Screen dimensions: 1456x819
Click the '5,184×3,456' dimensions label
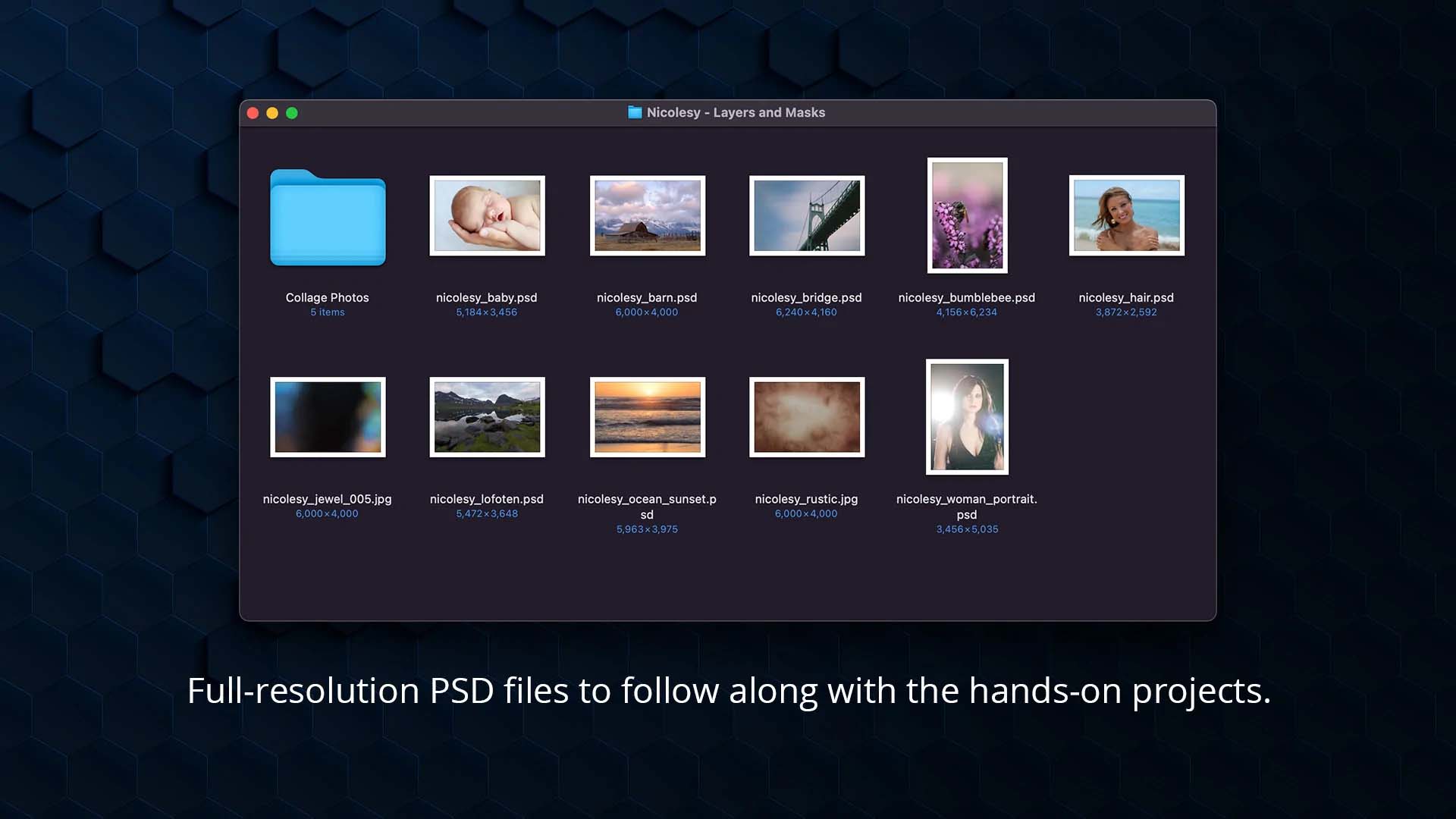pos(487,312)
